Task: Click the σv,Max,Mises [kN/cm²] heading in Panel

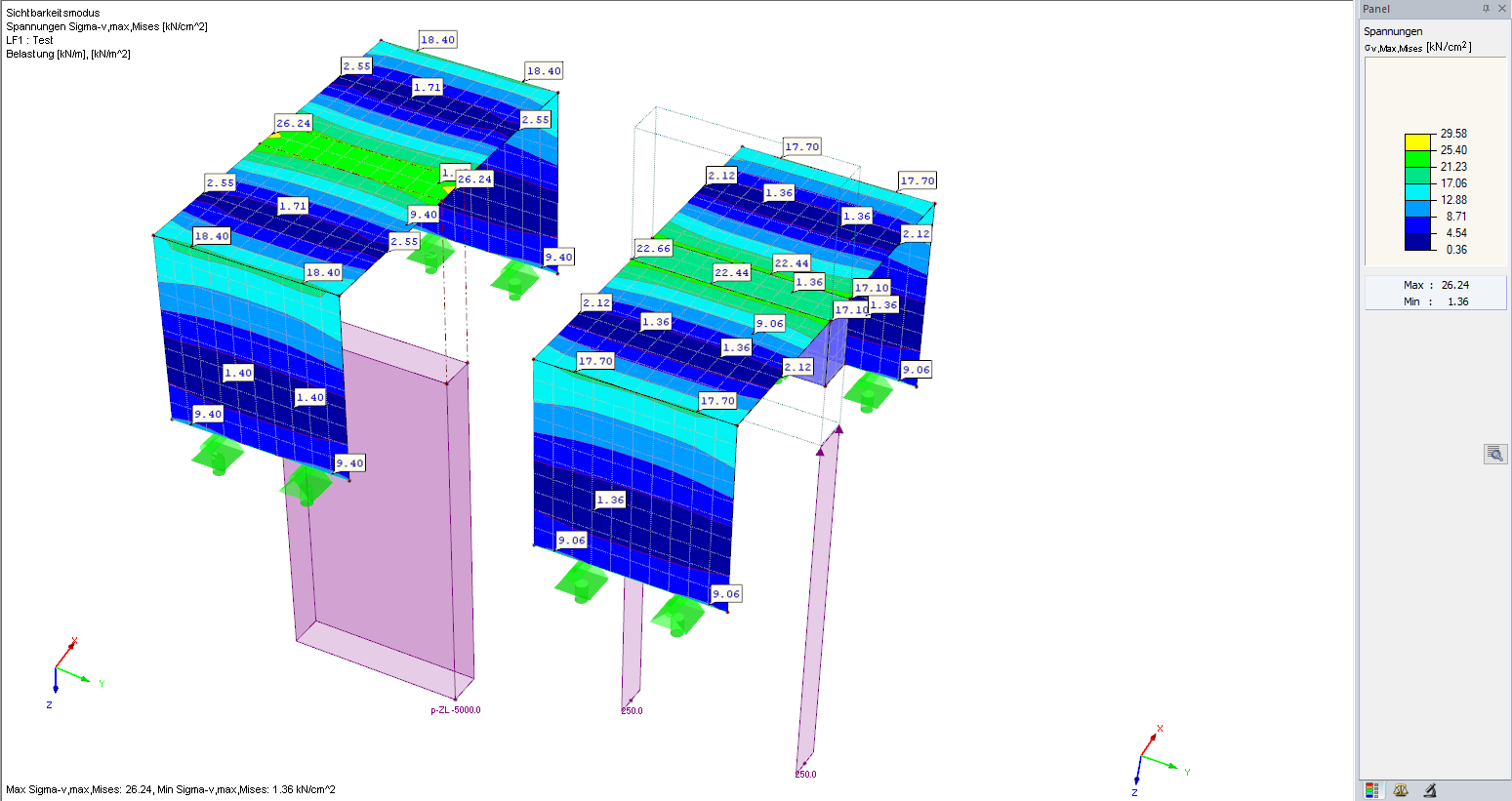Action: tap(1417, 47)
